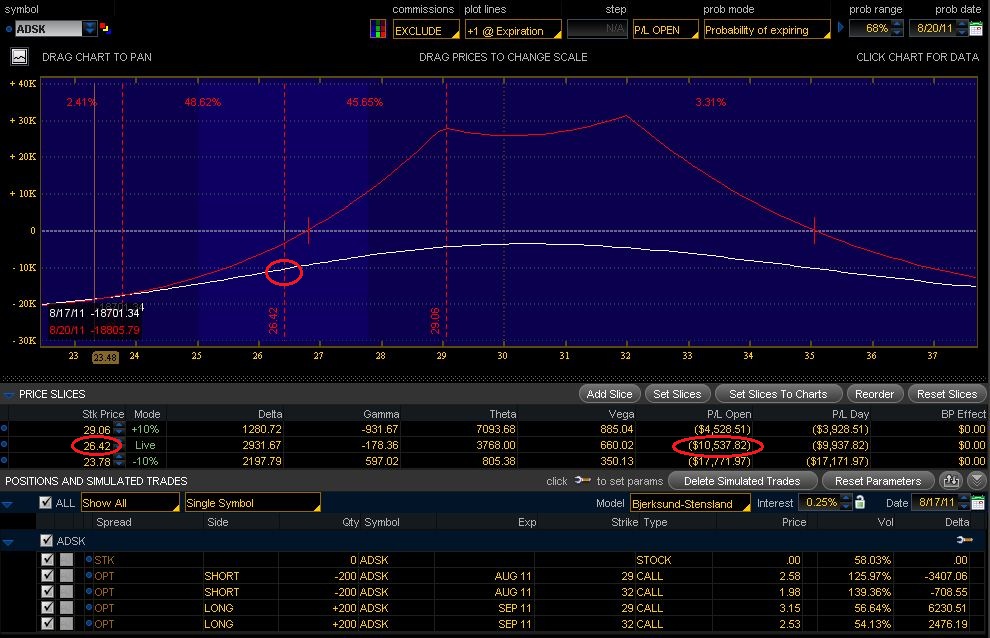Click the blue dot on the STK position row

pyautogui.click(x=89, y=559)
